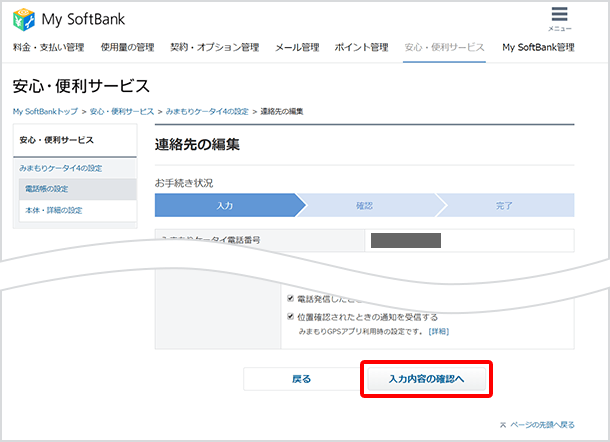Go to 安心・便利サービス breadcrumb link
Image resolution: width=610 pixels, height=442 pixels.
click(x=122, y=112)
